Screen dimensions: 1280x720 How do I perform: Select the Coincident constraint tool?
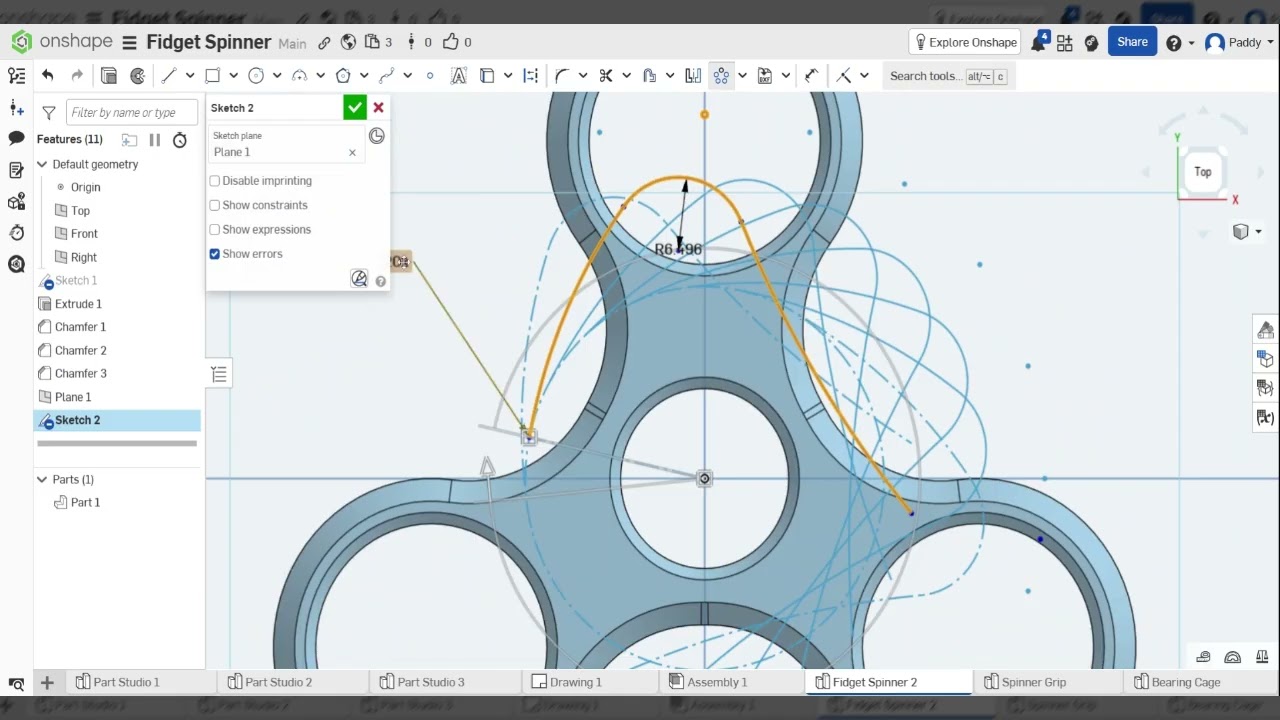coord(844,76)
